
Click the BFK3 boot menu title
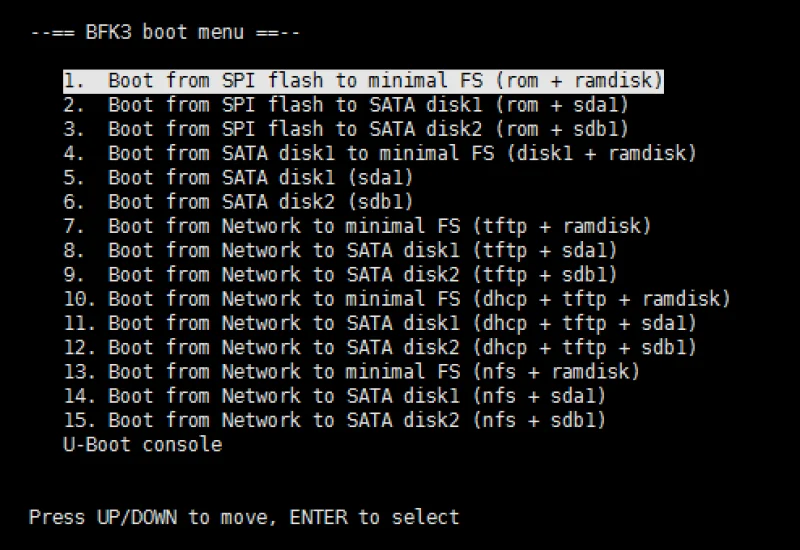[x=164, y=32]
